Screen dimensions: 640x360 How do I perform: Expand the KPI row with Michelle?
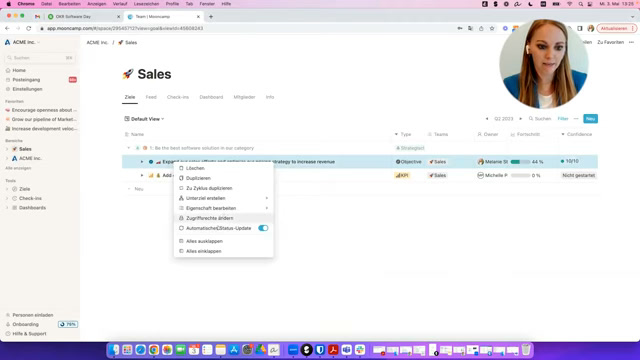[x=142, y=176]
